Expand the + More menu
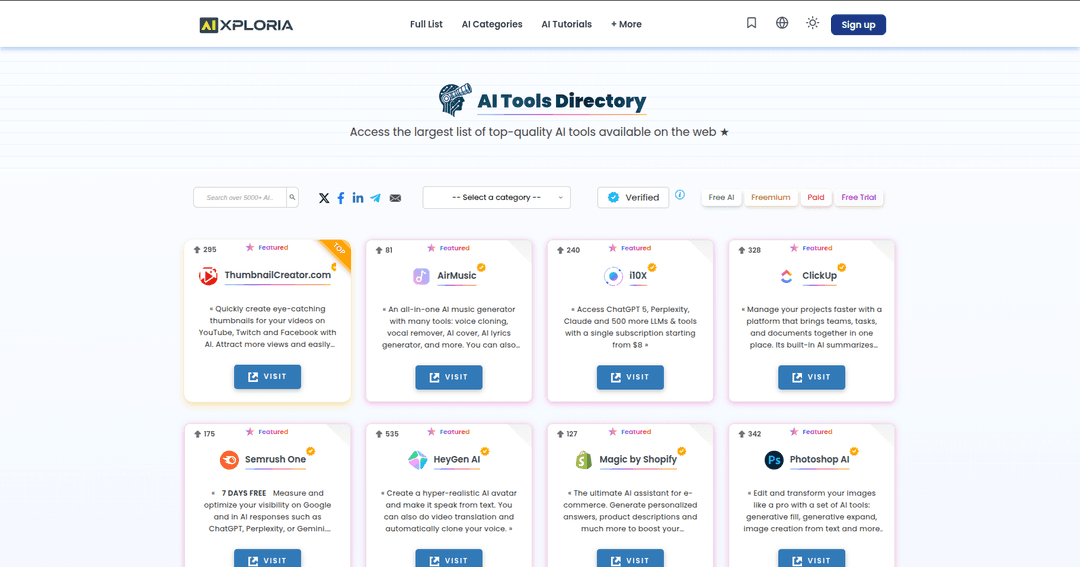 point(626,24)
